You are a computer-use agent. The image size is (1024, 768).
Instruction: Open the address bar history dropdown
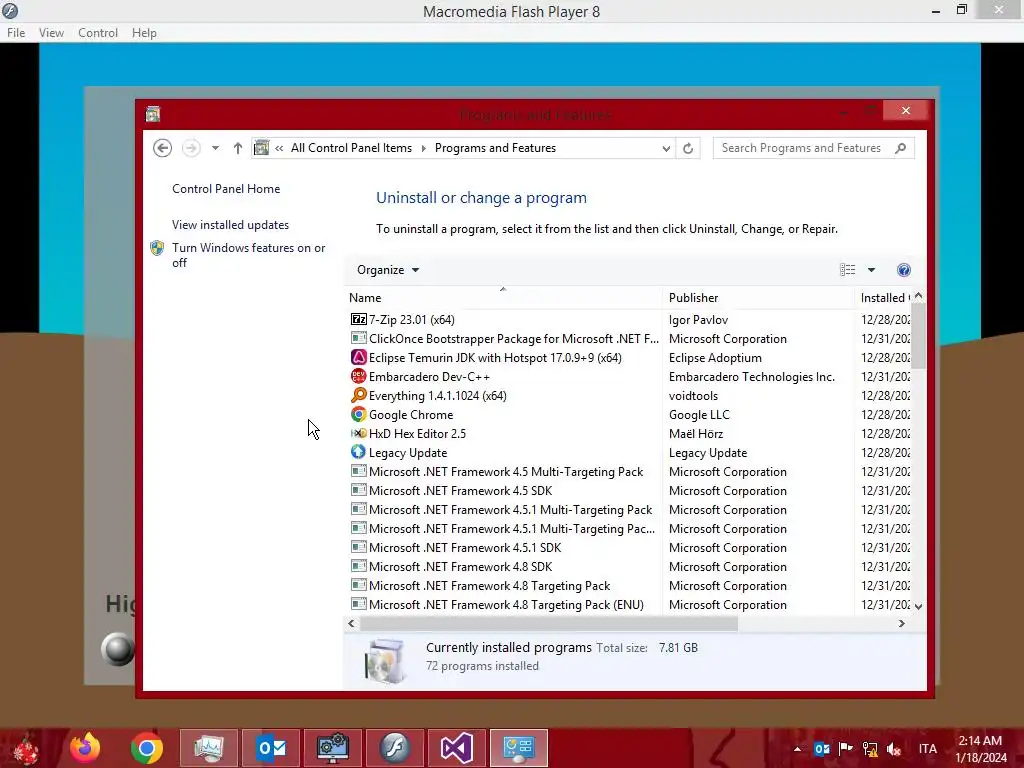(x=665, y=149)
